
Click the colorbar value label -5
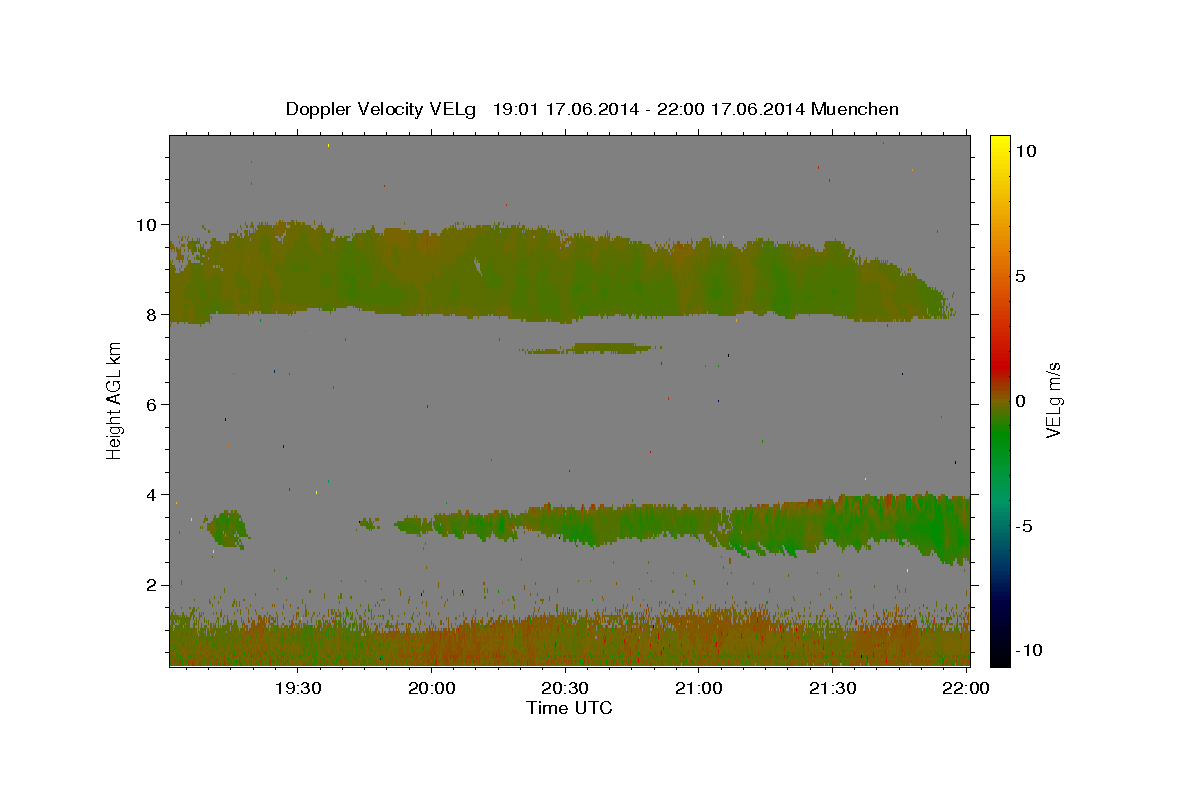click(x=1024, y=526)
